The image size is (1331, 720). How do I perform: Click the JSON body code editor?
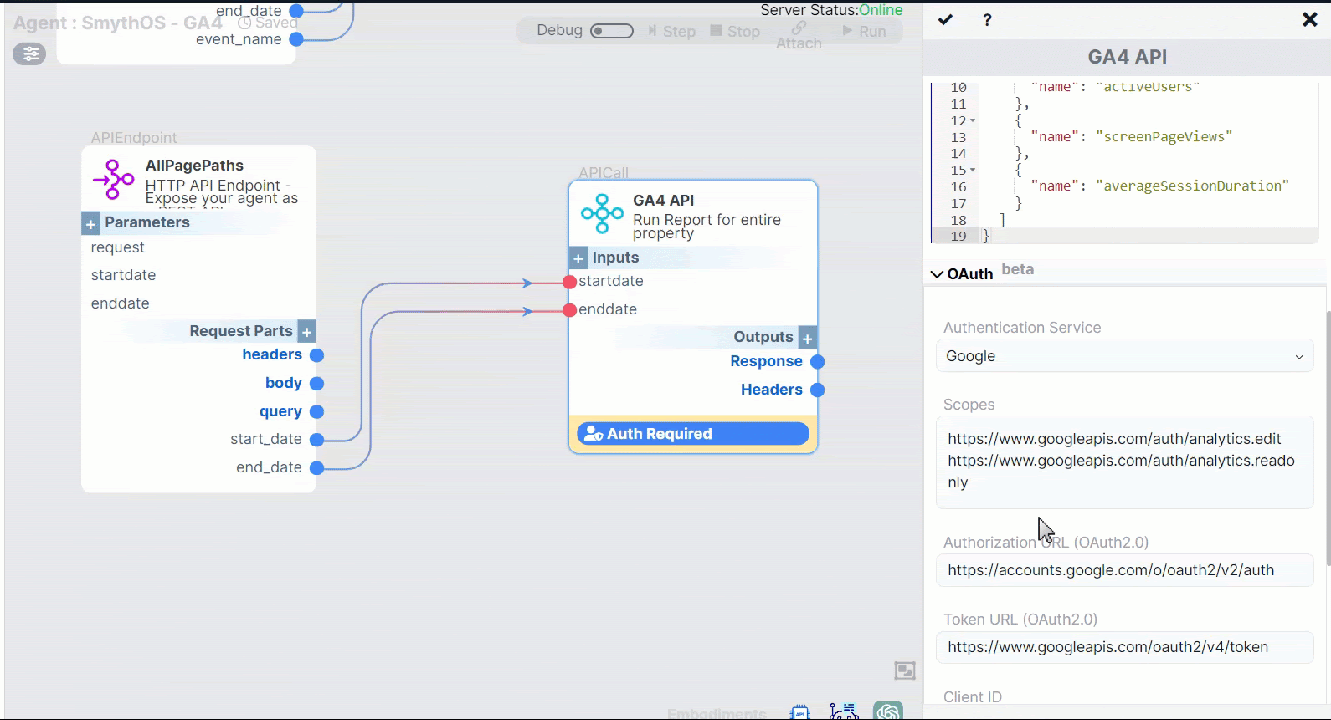click(x=1125, y=161)
